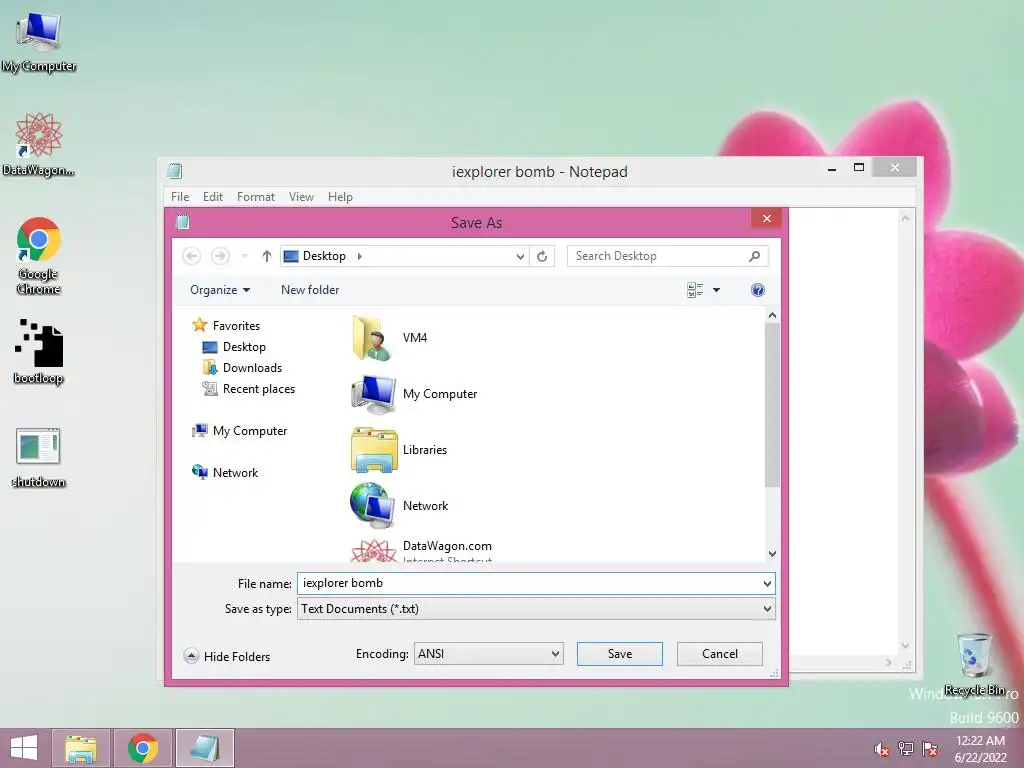Open Notepad File menu
Viewport: 1024px width, 768px height.
coord(180,197)
